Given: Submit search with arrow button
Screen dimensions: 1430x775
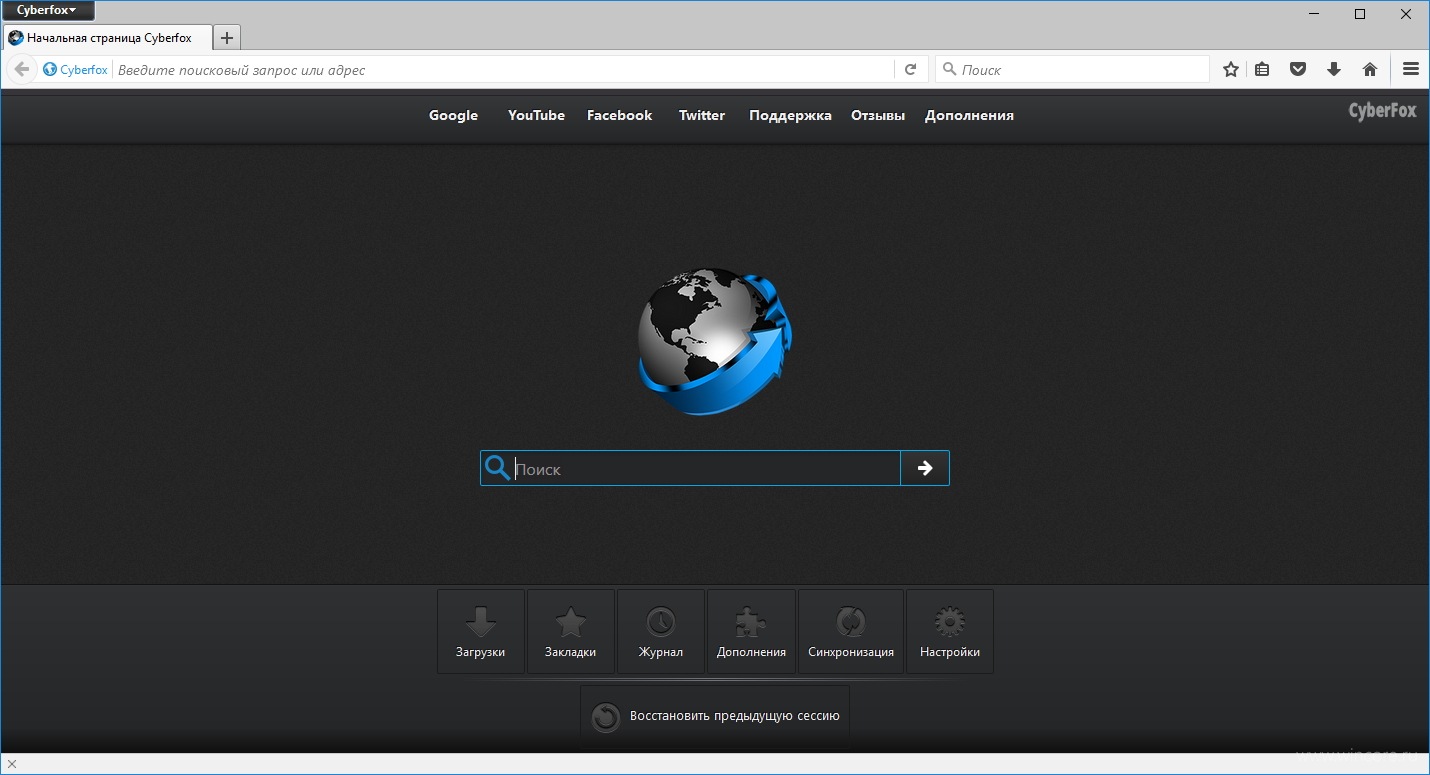Looking at the screenshot, I should point(925,468).
